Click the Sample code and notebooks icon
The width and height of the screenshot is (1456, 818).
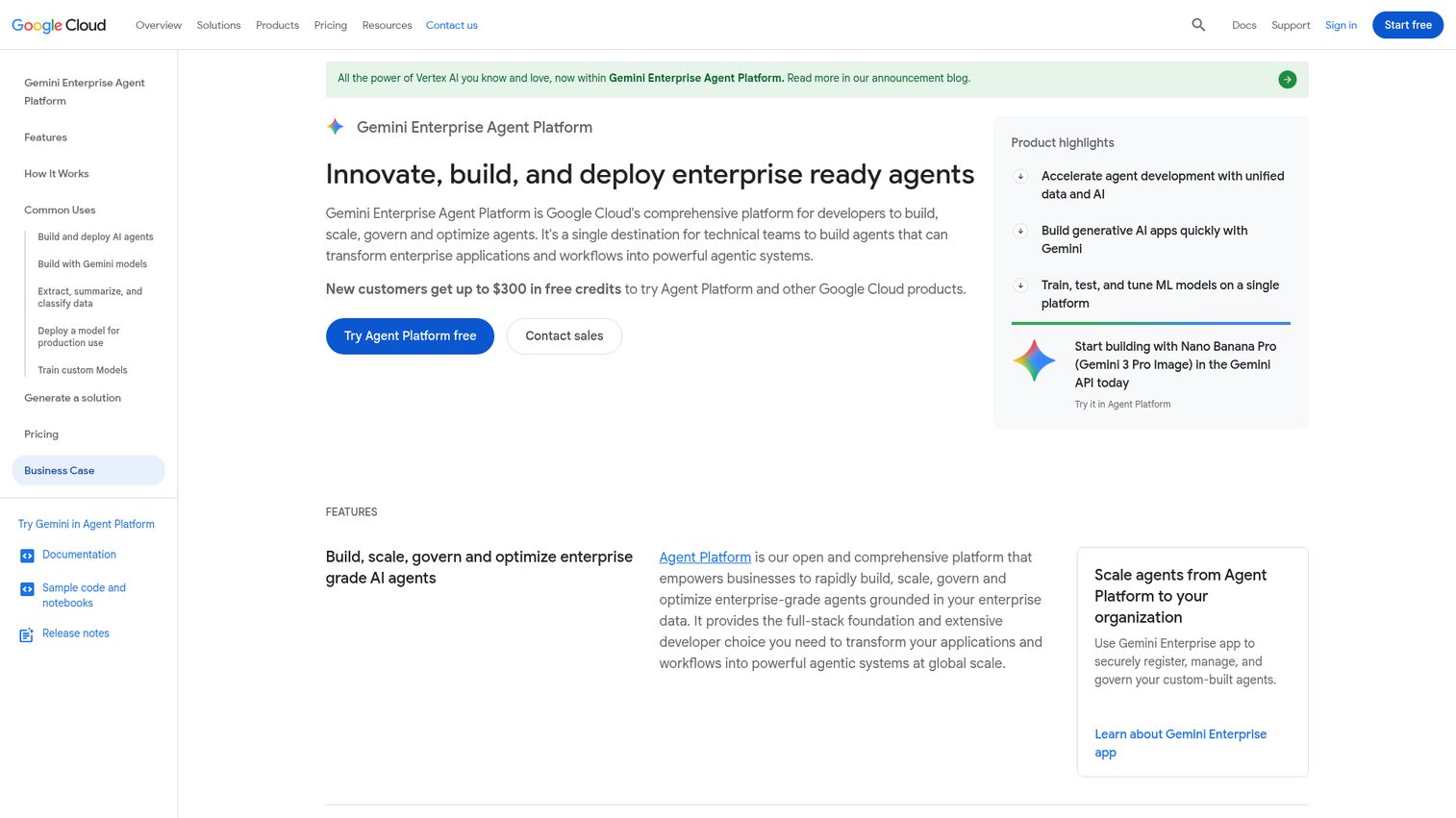click(x=27, y=589)
